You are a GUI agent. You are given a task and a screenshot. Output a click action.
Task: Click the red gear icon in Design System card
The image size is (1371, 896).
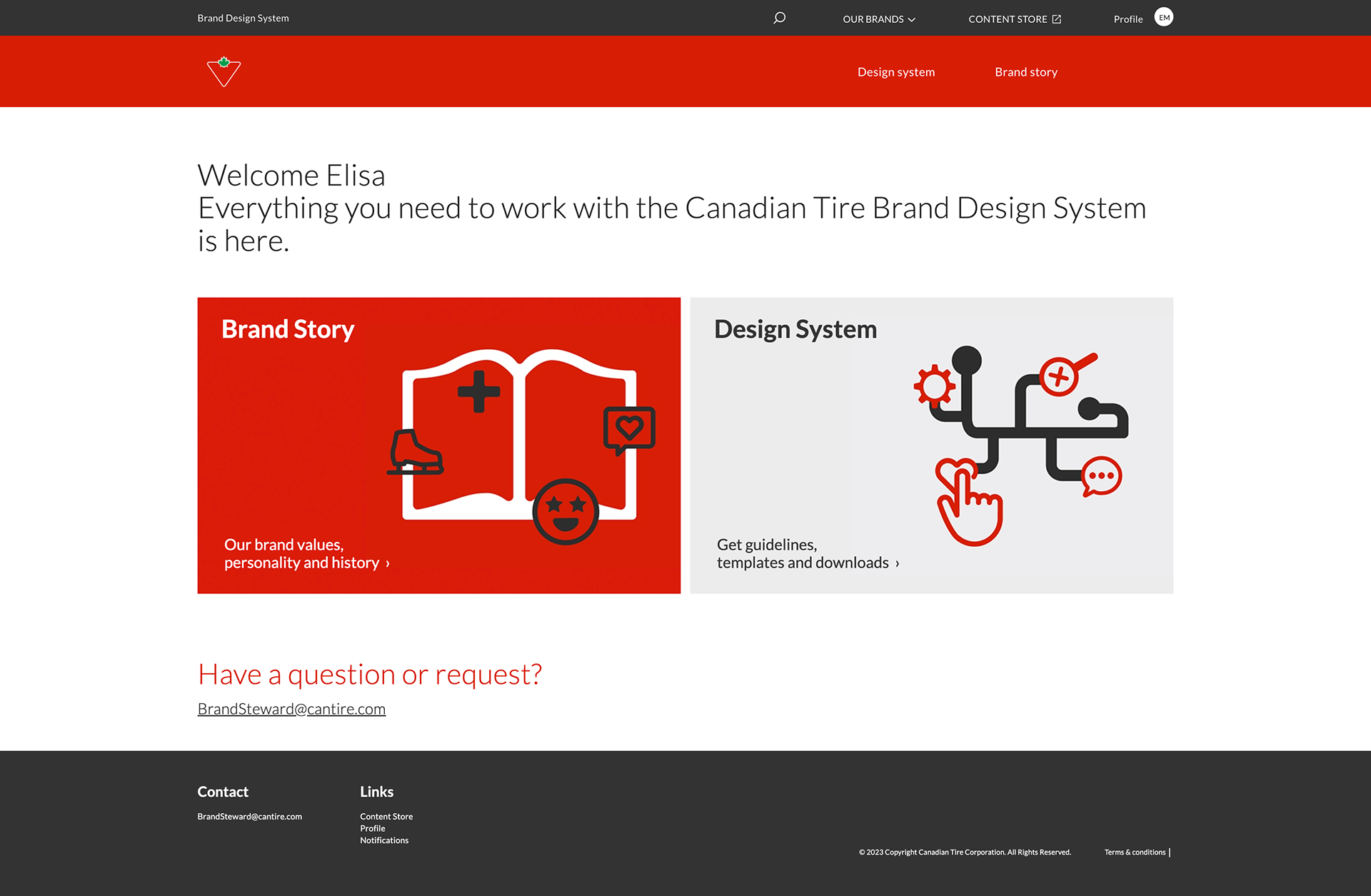click(x=935, y=386)
